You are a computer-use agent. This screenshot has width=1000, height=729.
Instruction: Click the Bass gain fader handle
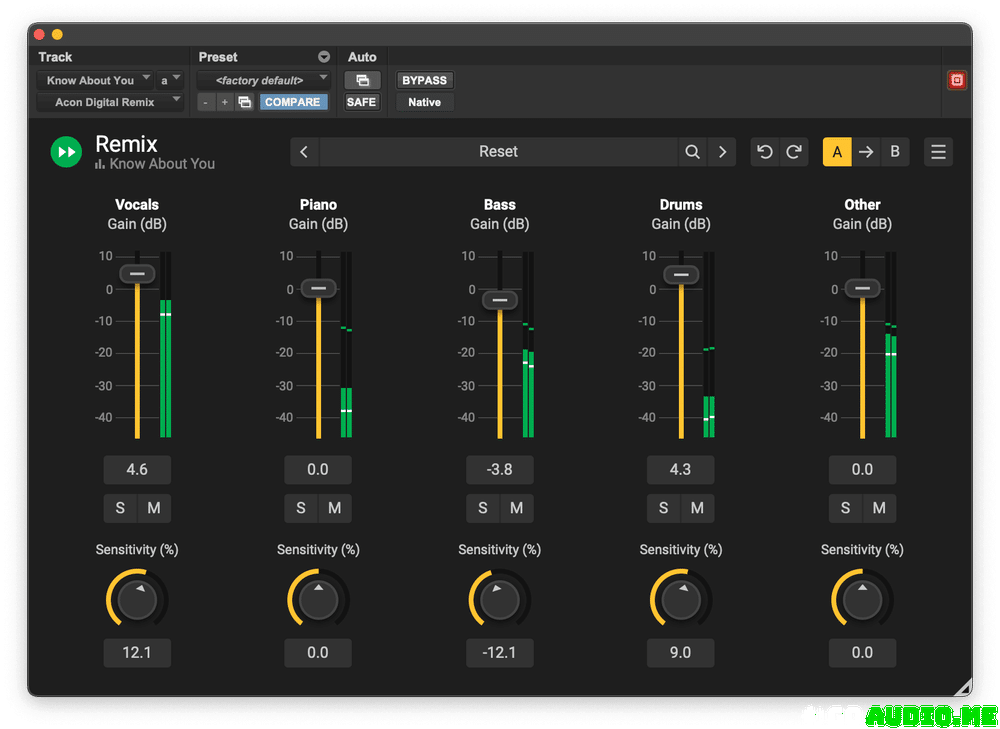click(x=500, y=300)
